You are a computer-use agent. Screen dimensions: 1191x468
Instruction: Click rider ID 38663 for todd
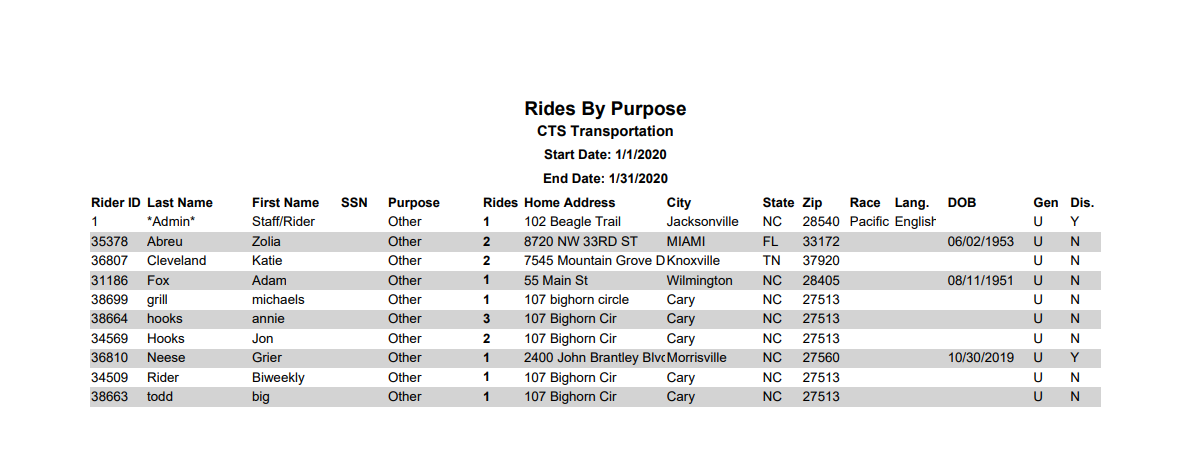pos(107,397)
